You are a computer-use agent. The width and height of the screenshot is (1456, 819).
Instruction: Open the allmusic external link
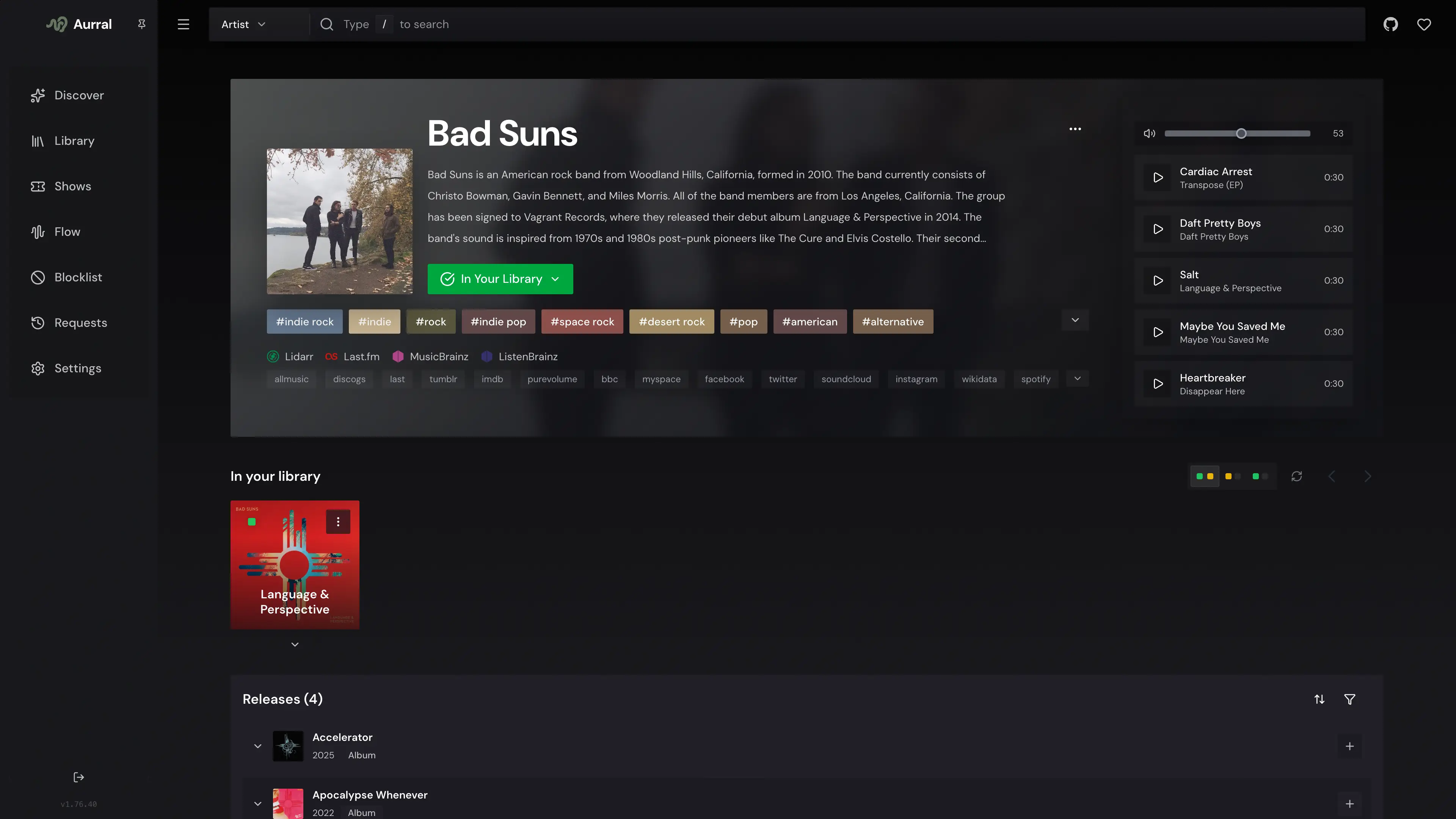[292, 379]
